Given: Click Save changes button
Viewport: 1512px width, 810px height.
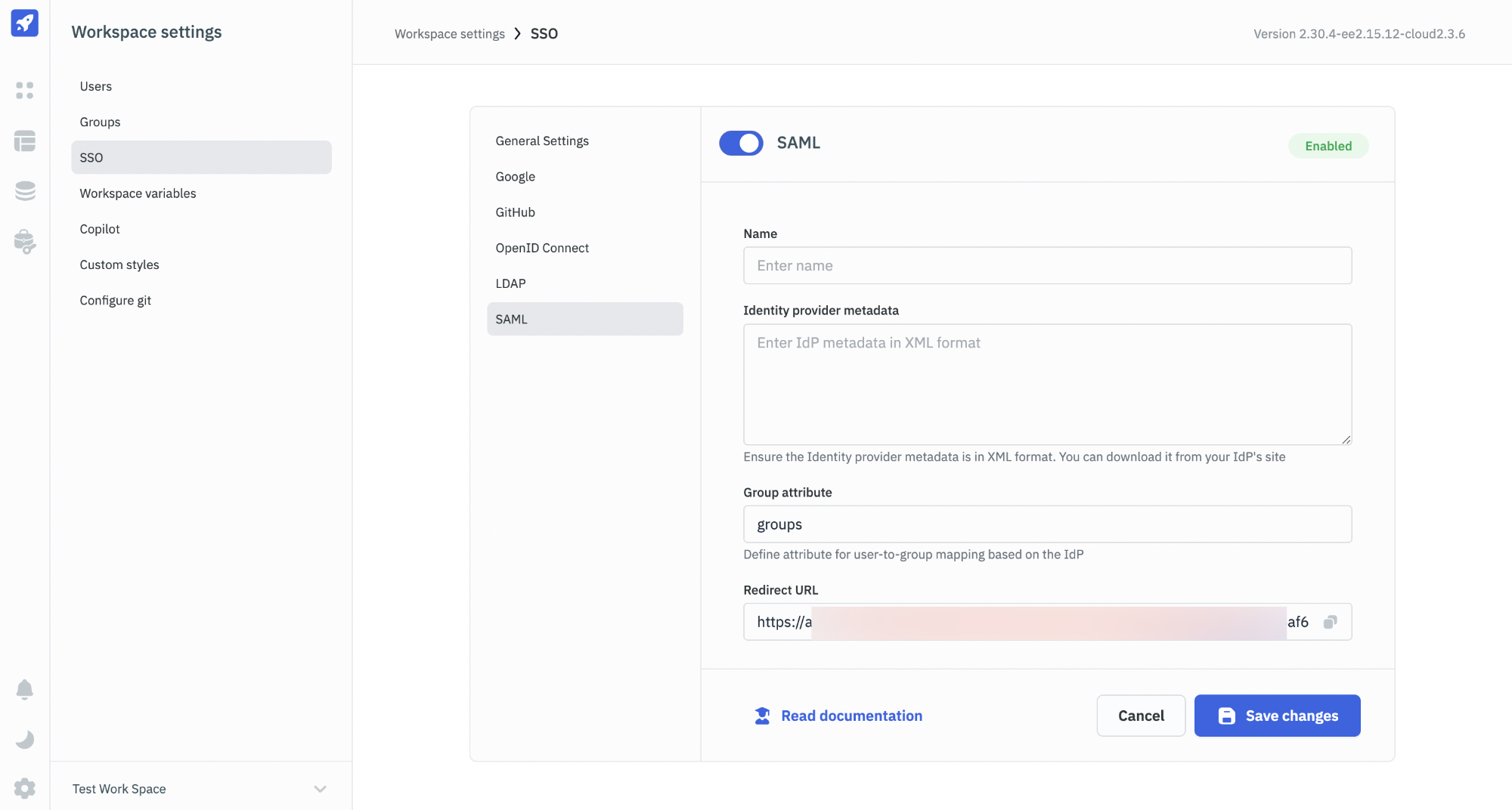Looking at the screenshot, I should pos(1277,716).
